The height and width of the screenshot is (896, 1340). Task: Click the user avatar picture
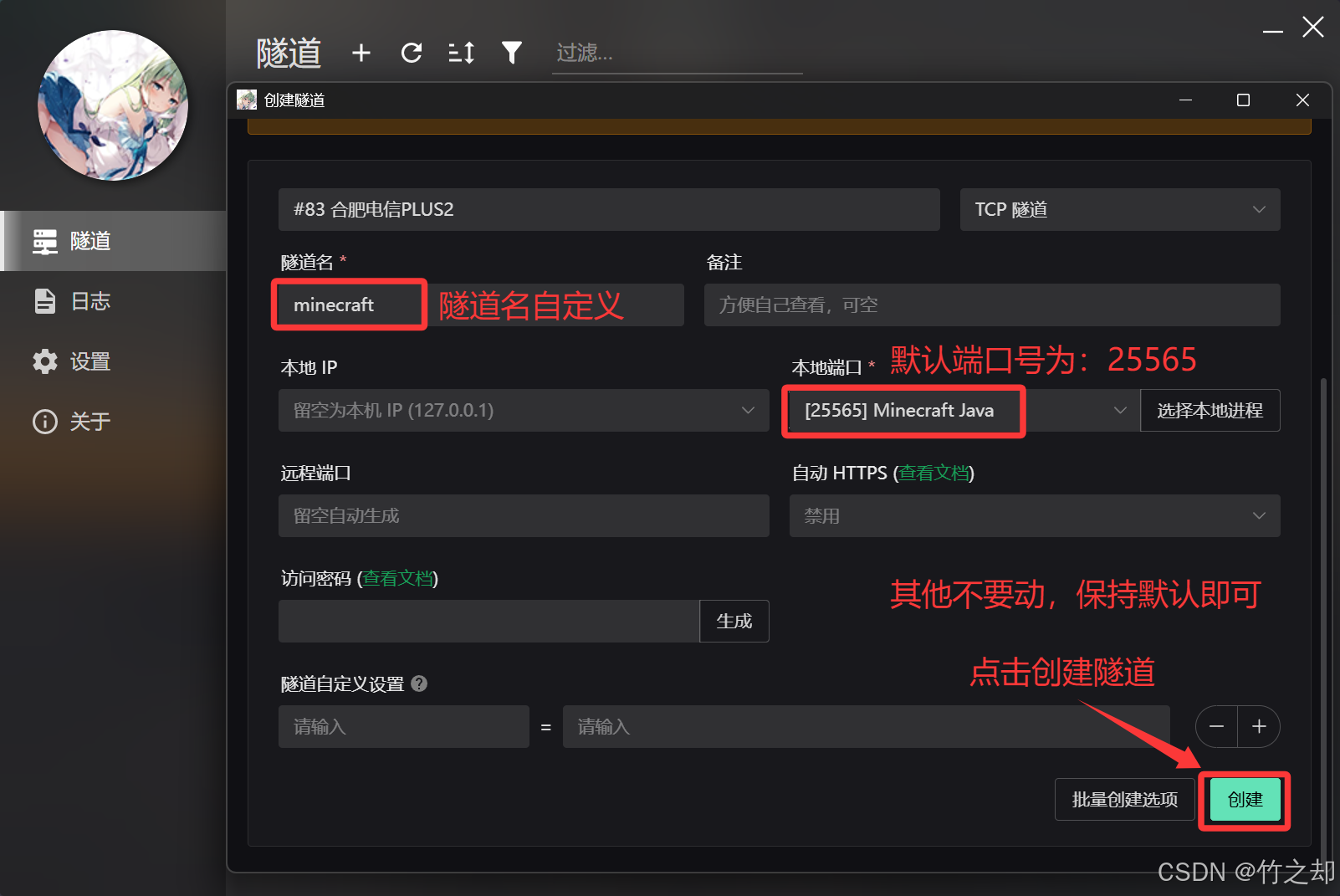113,105
